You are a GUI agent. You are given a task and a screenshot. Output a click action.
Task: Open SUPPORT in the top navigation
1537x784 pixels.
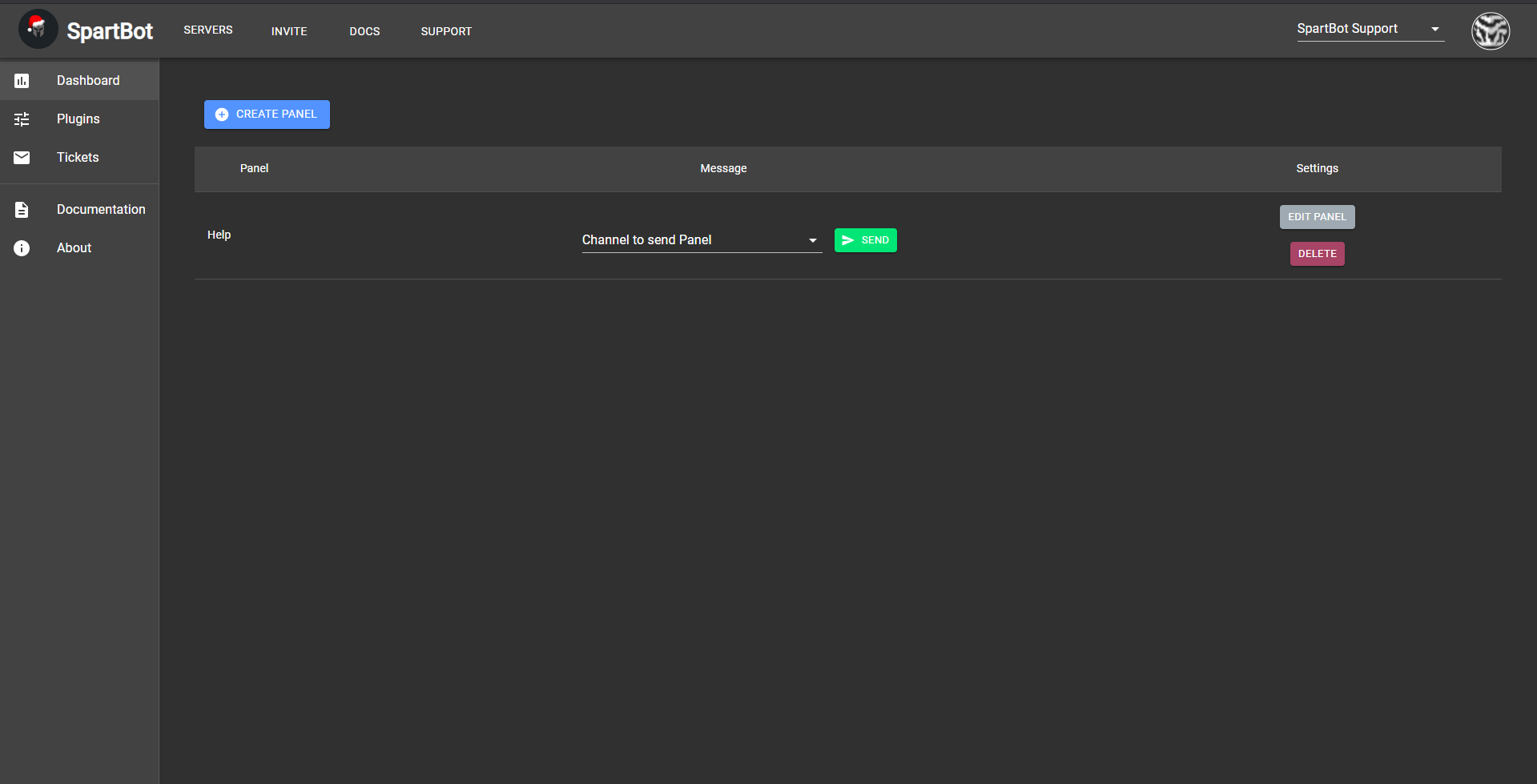[446, 31]
